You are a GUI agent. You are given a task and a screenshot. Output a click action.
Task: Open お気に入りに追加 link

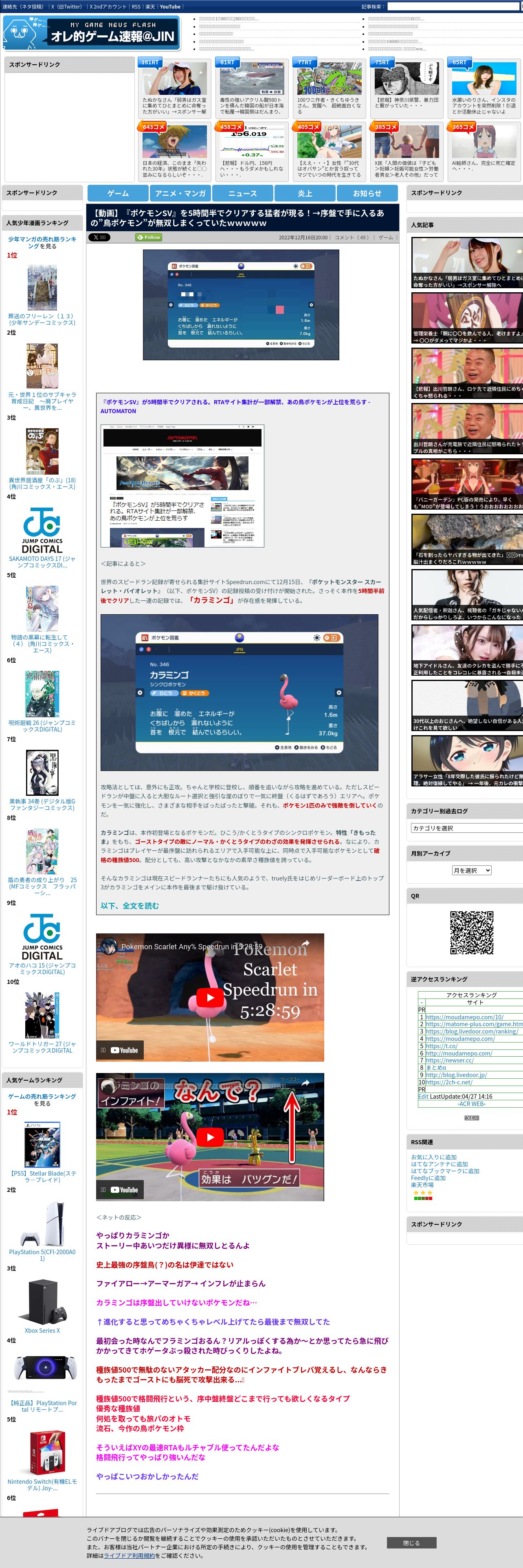coord(433,1157)
